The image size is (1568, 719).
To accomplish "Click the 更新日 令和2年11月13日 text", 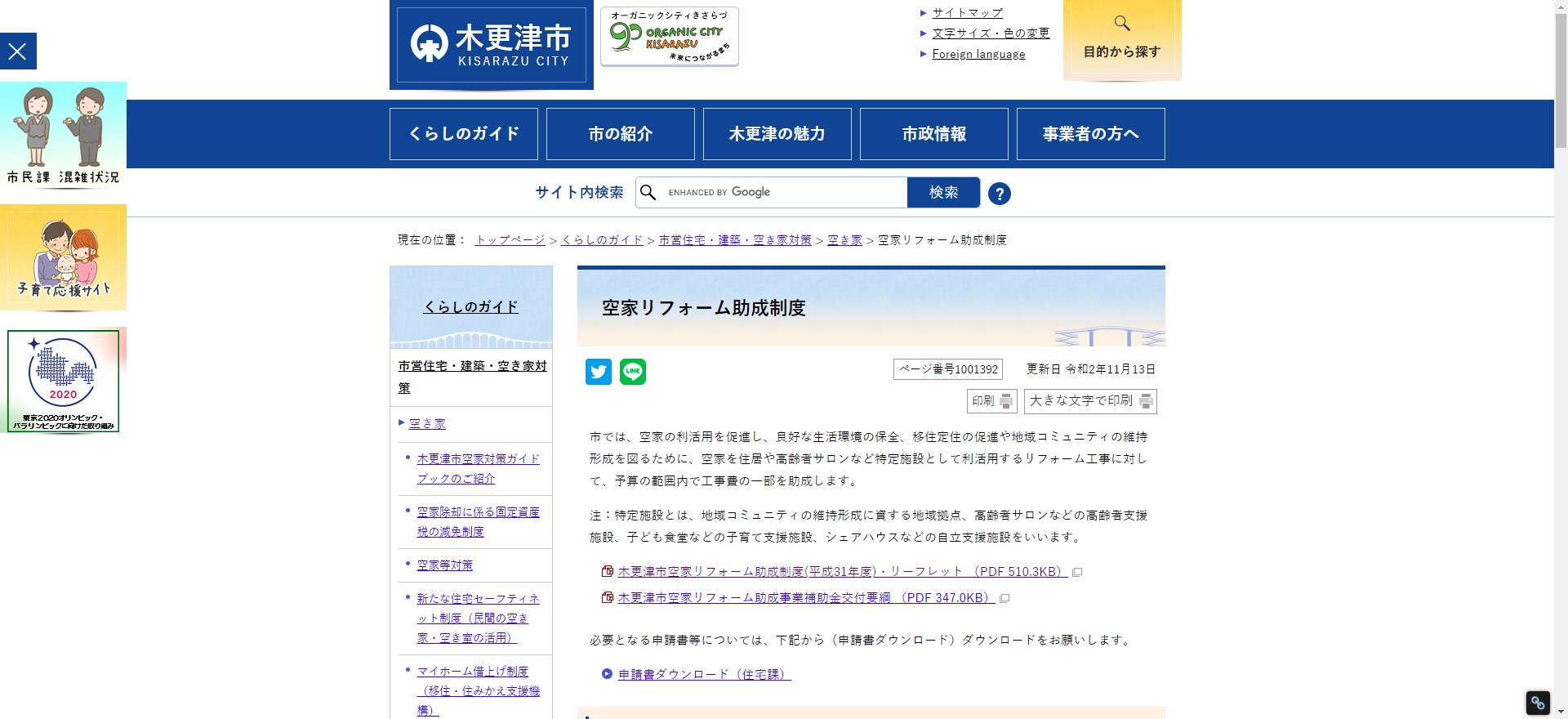I will click(1091, 369).
